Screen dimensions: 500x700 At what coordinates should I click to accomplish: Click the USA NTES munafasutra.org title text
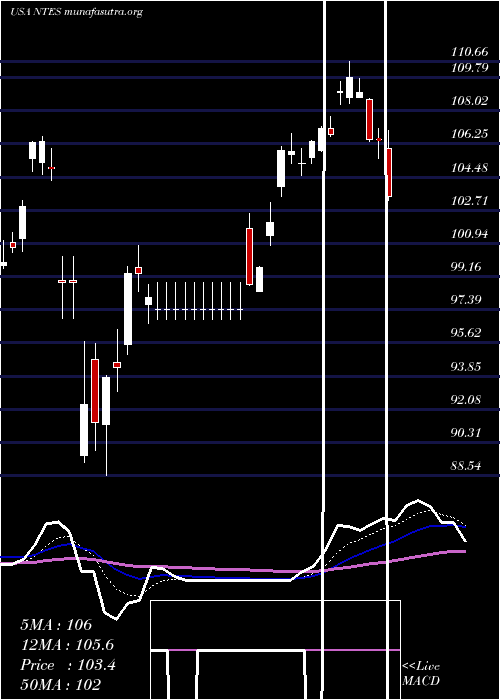click(76, 12)
